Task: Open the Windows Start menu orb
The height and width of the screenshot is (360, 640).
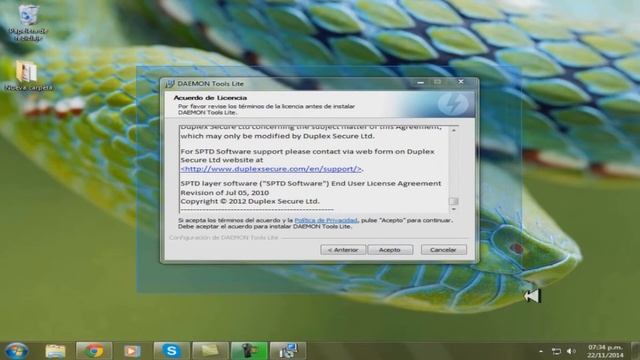Action: point(16,351)
